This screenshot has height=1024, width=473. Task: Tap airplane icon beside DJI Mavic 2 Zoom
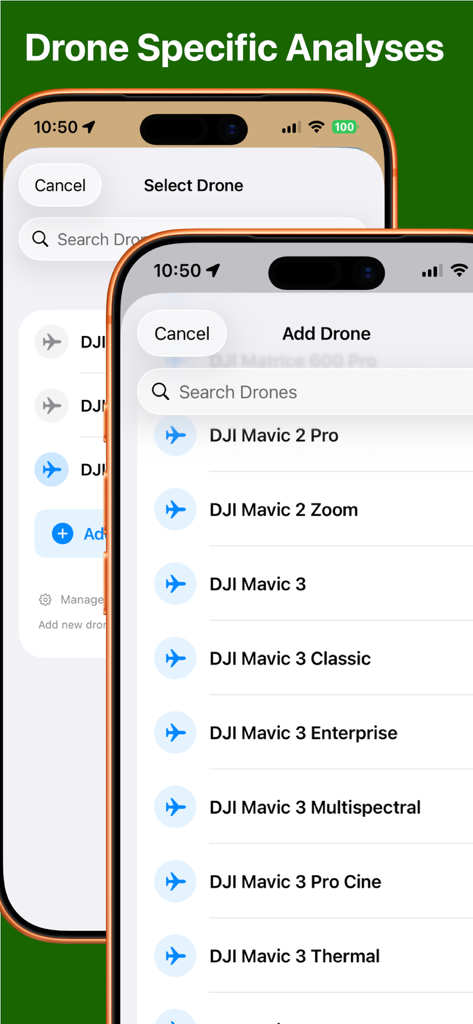point(175,509)
